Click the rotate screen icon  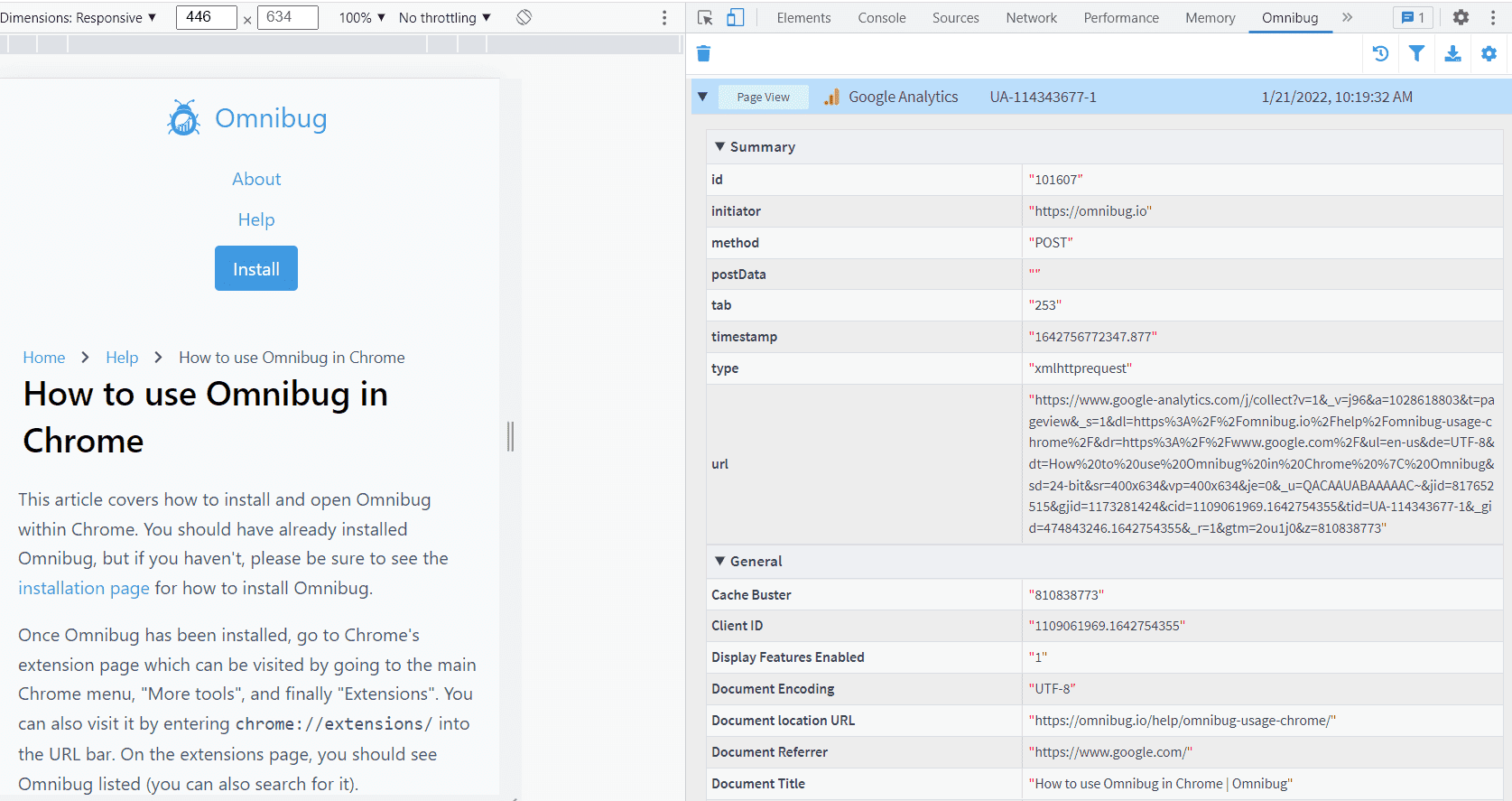(x=524, y=17)
